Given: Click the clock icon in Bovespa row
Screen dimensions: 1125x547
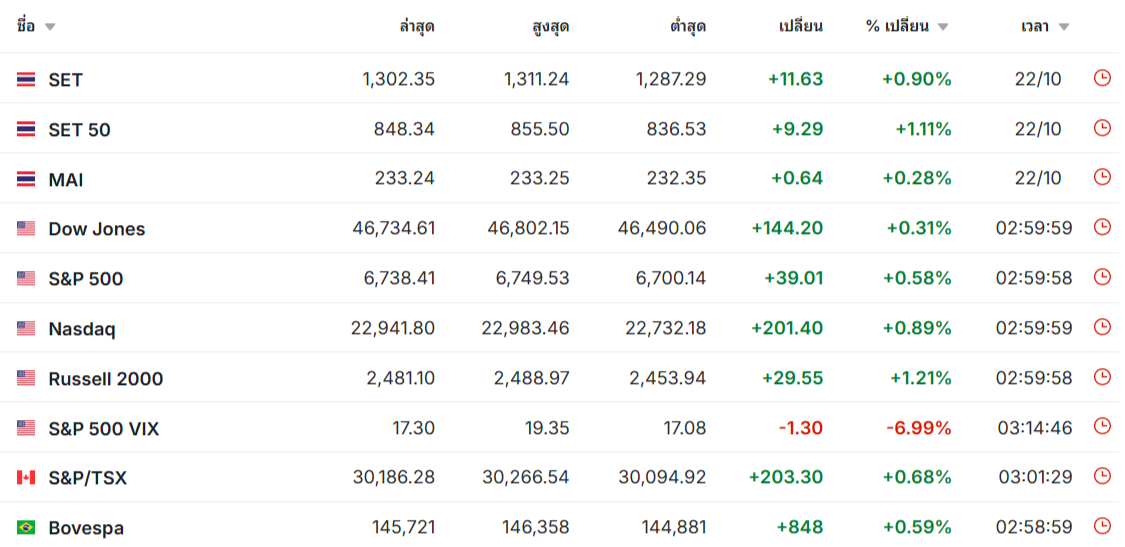Looking at the screenshot, I should pos(1101,526).
